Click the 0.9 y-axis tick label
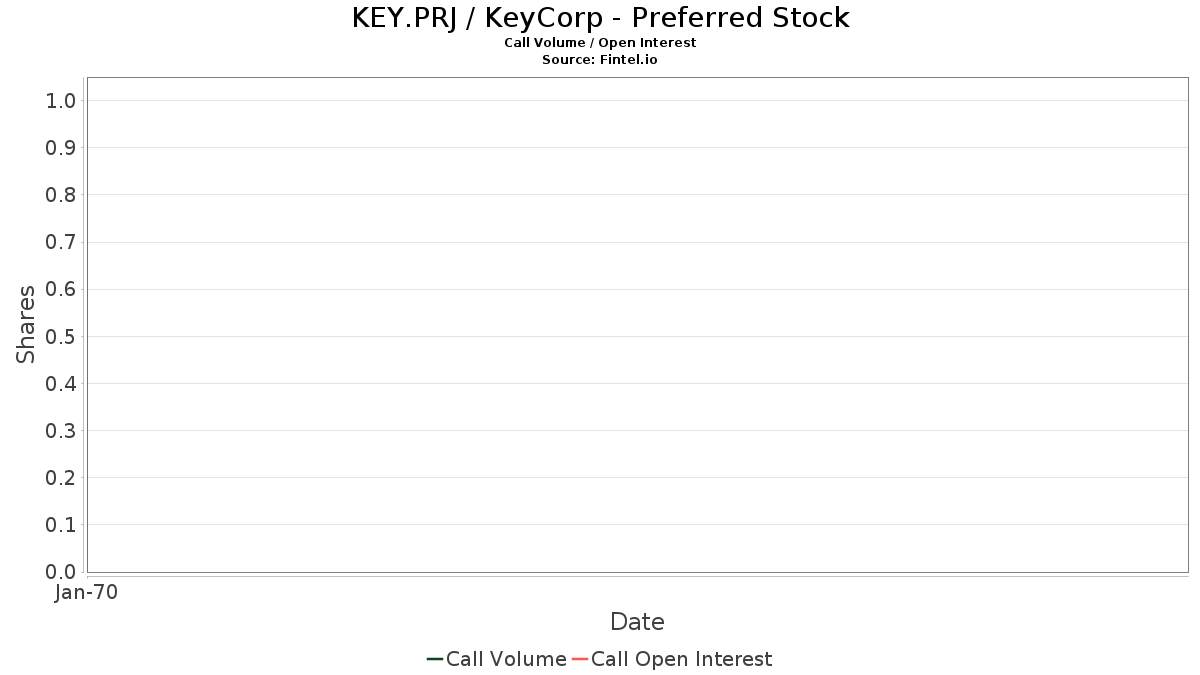Viewport: 1200px width, 675px height. [x=61, y=148]
